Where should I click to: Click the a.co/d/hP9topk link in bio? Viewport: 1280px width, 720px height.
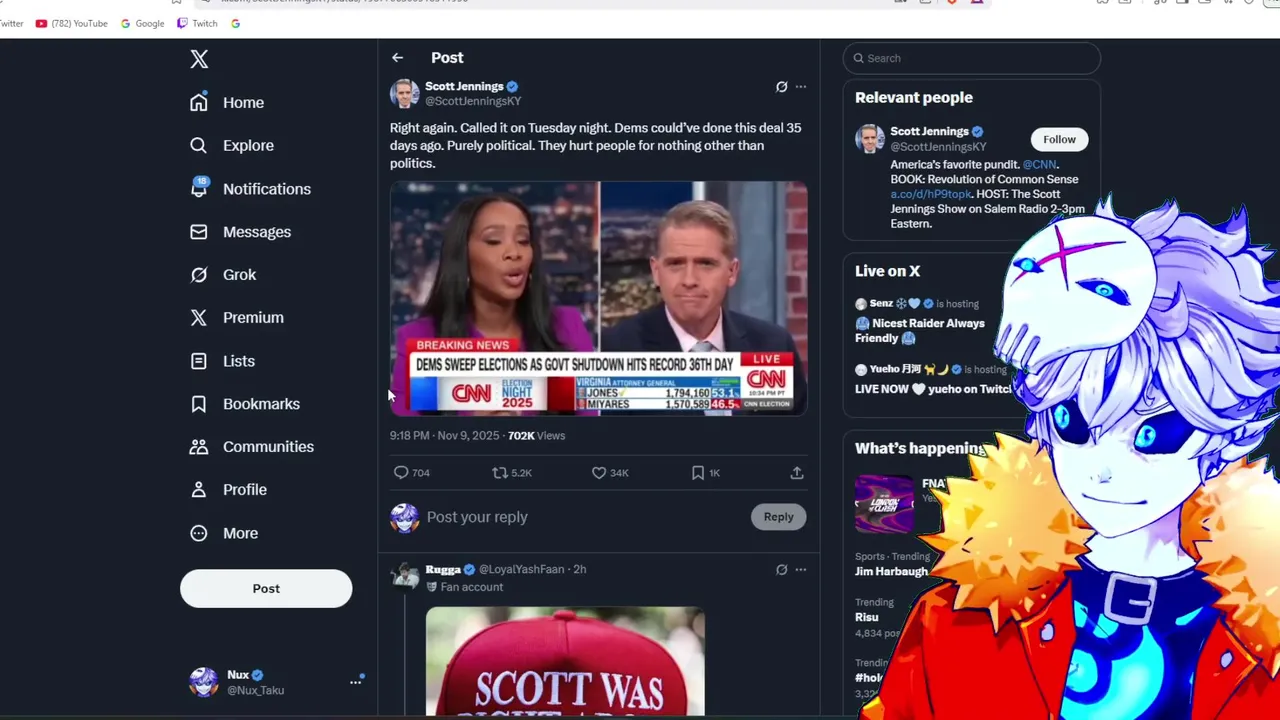(x=930, y=194)
